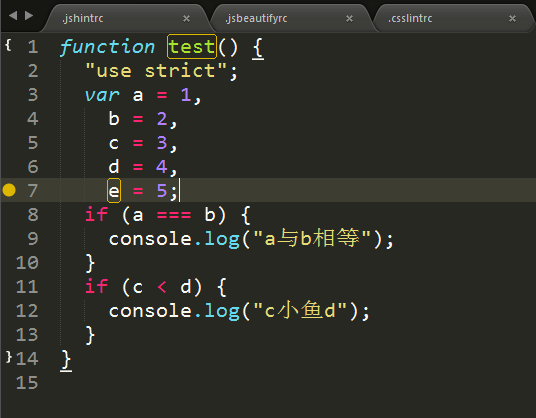Click 'console' on line 9
Image resolution: width=536 pixels, height=418 pixels.
pos(150,239)
